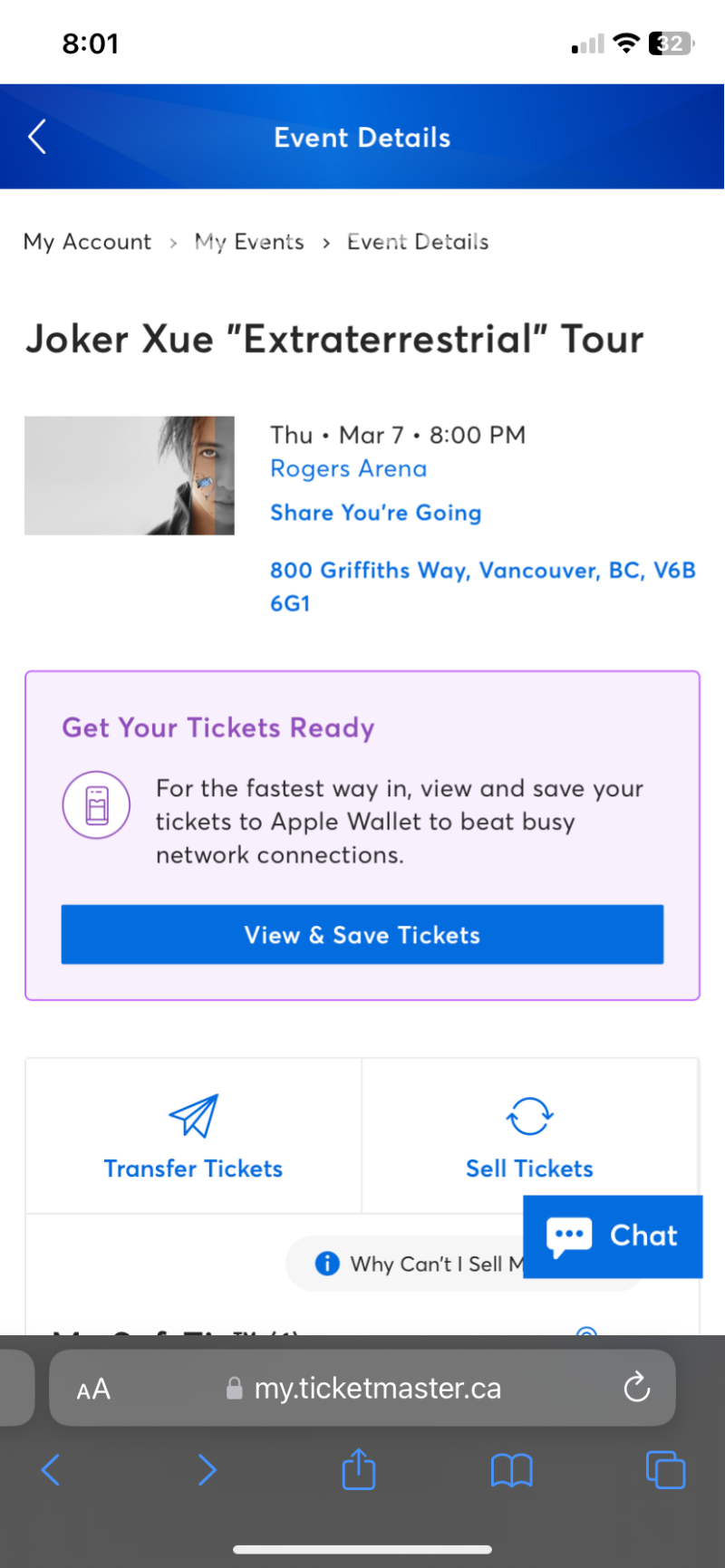The height and width of the screenshot is (1568, 725).
Task: Open the Safari share sheet
Action: point(359,1469)
